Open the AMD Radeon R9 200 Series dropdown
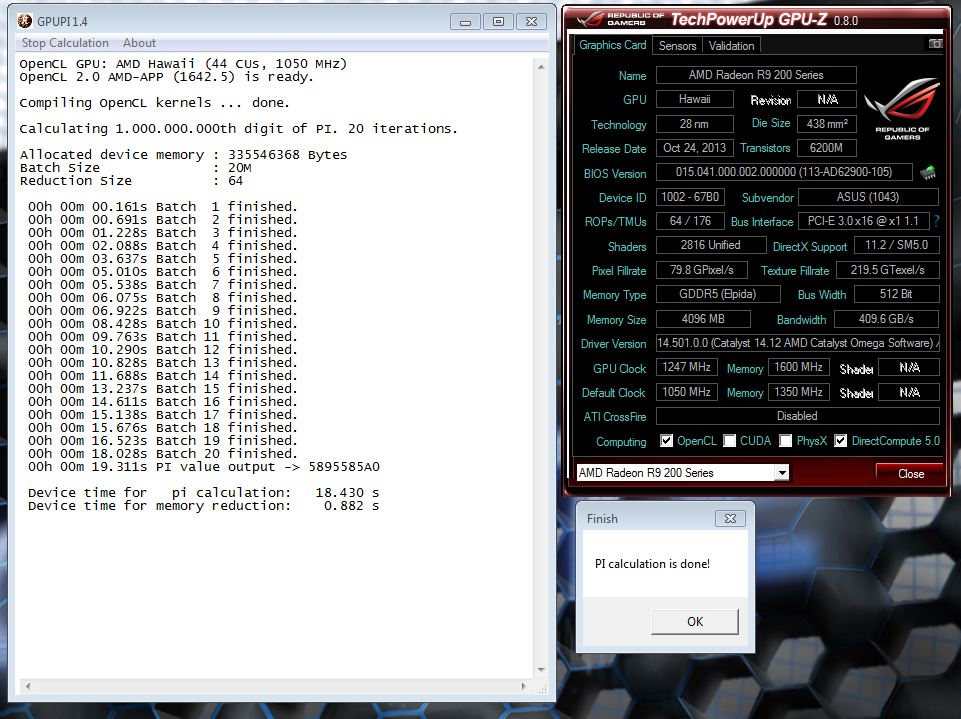The width and height of the screenshot is (961, 719). 781,473
